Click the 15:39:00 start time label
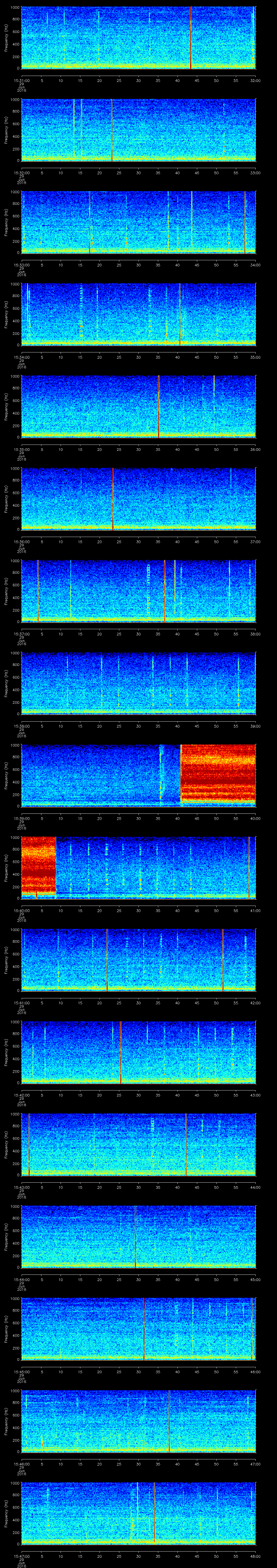Screen dimensions: 277x1568 coord(21,818)
